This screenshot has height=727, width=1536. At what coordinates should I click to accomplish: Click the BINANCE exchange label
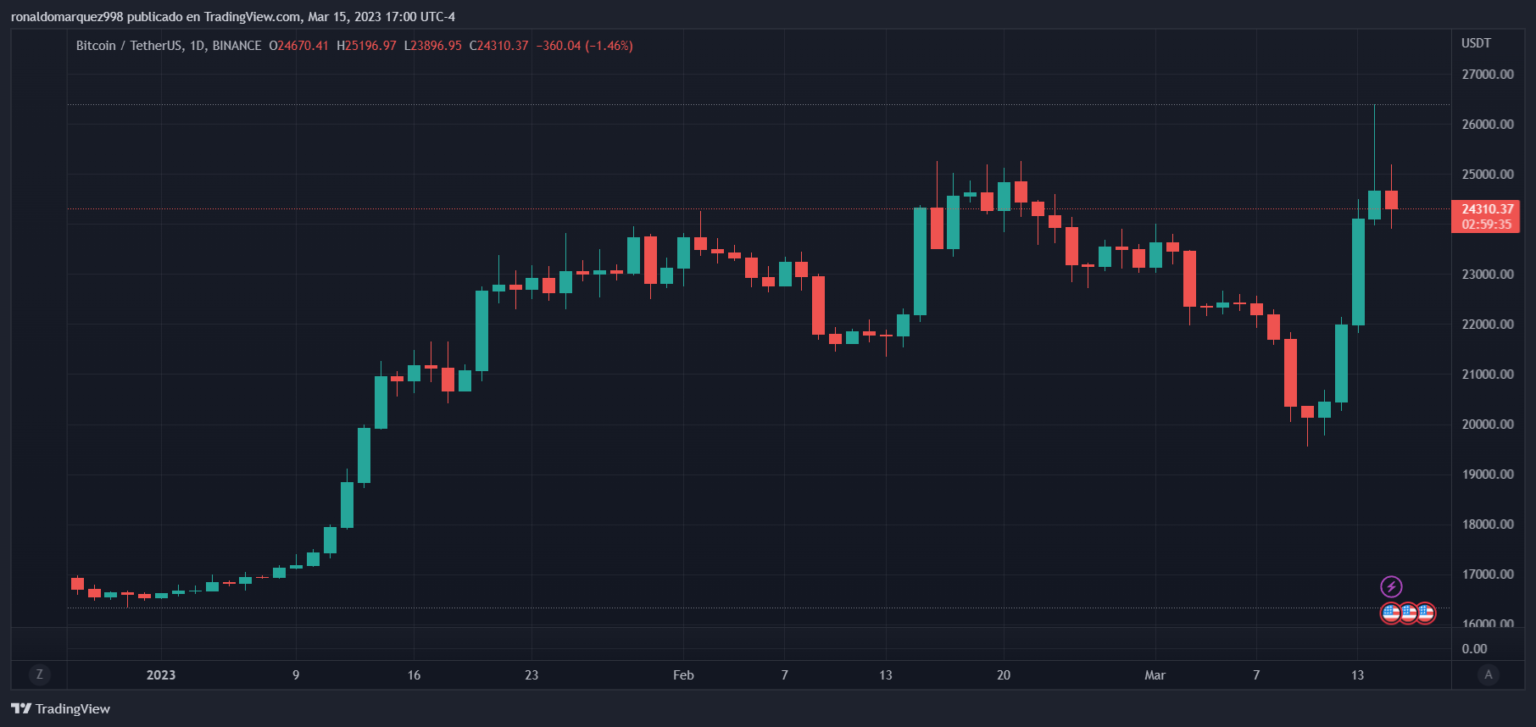[237, 46]
